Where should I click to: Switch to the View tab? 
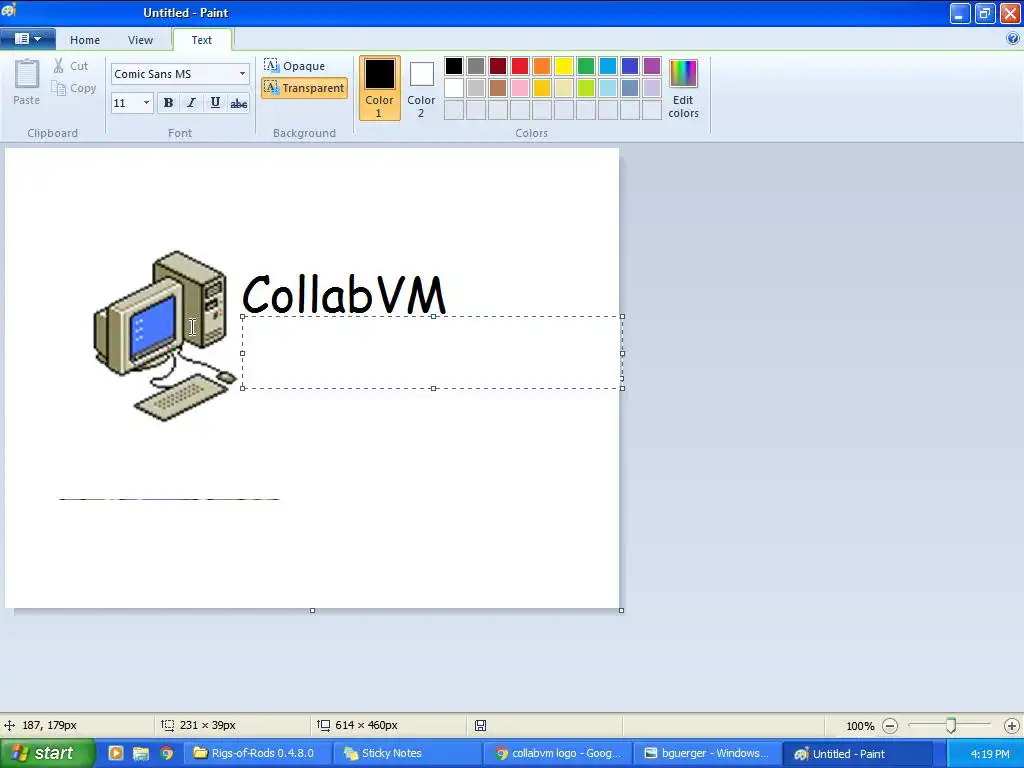pyautogui.click(x=140, y=40)
